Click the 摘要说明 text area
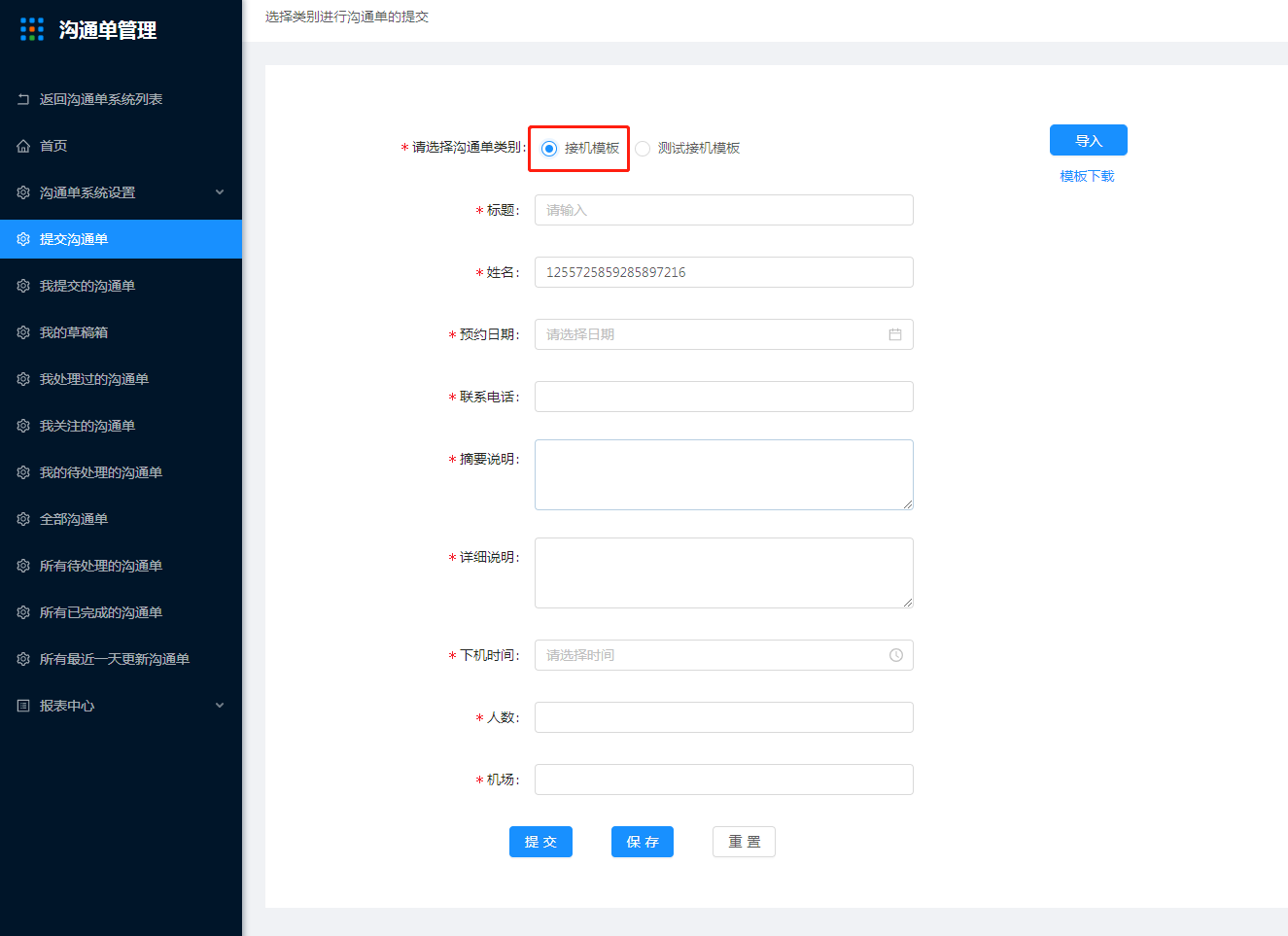Screen dimensions: 1288x936 coord(724,474)
